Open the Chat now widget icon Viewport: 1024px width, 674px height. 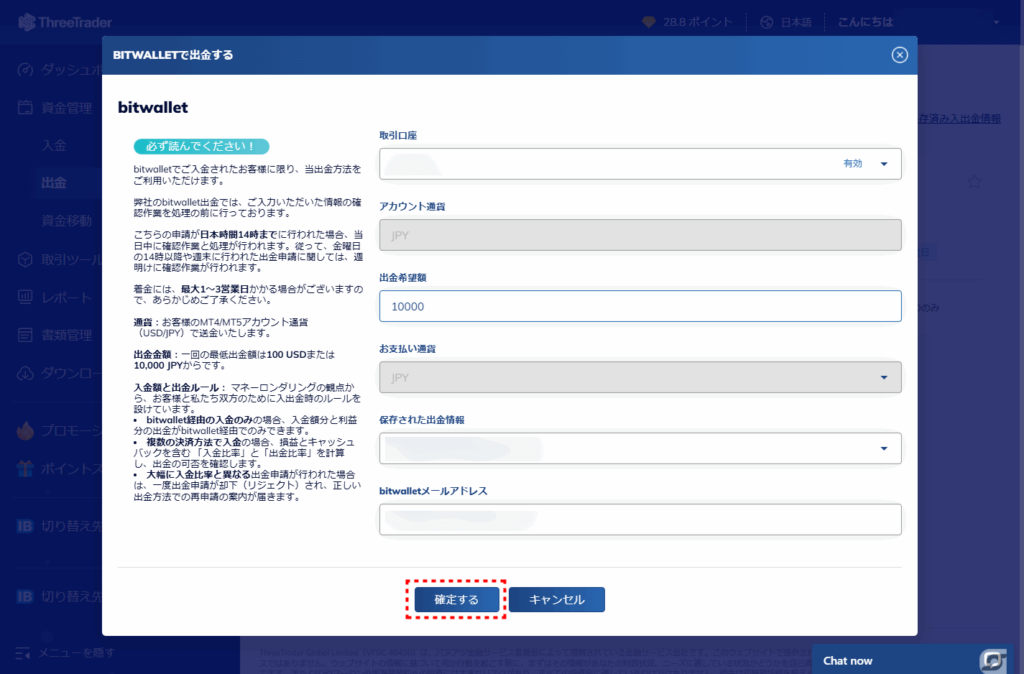tap(993, 660)
